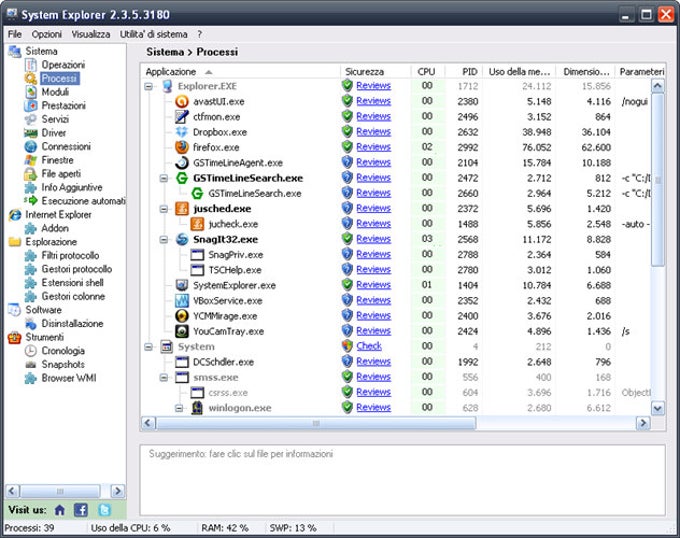
Task: Click the Cronologia clock icon
Action: (x=30, y=351)
